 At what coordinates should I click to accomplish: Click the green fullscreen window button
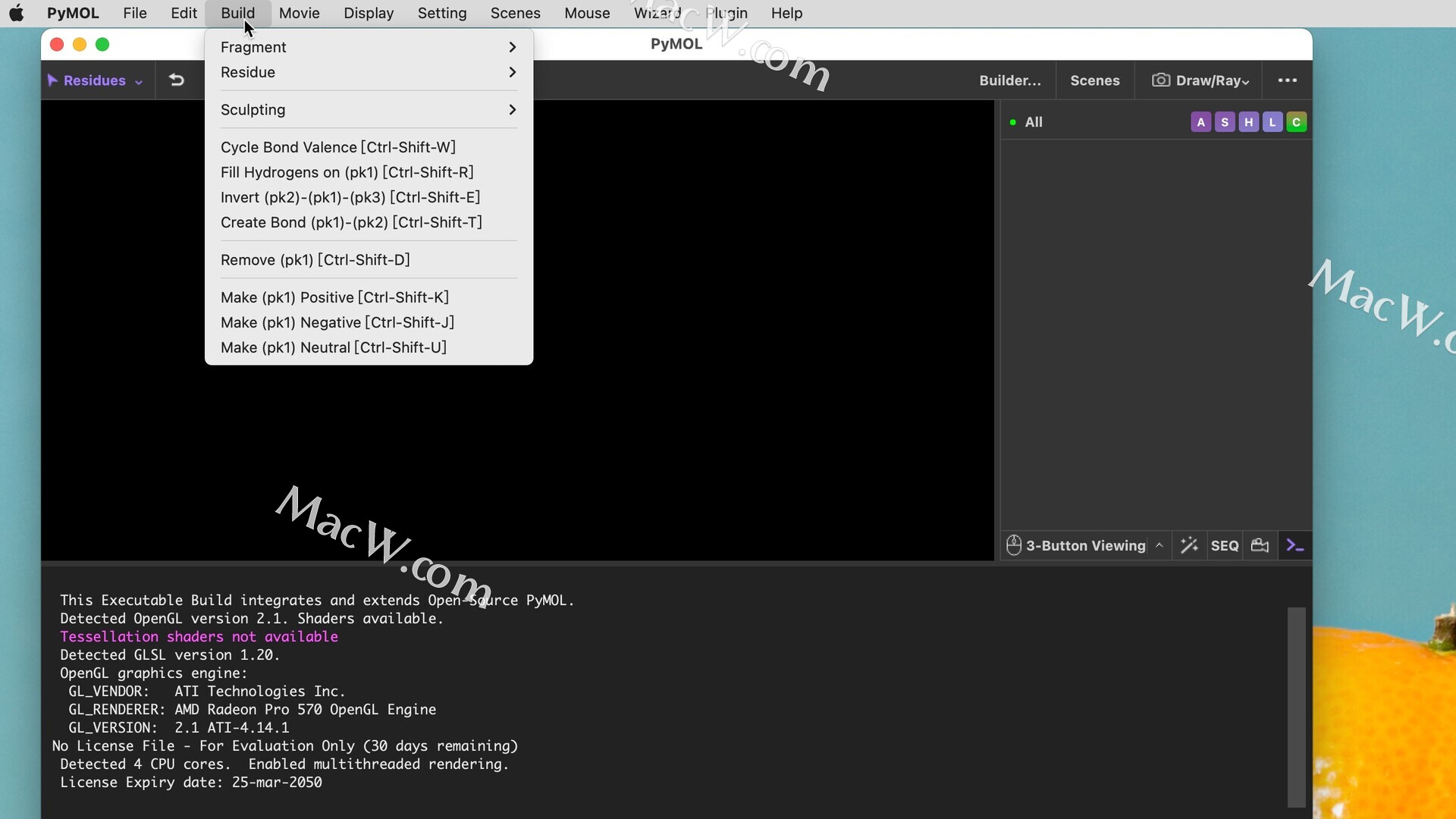point(102,45)
